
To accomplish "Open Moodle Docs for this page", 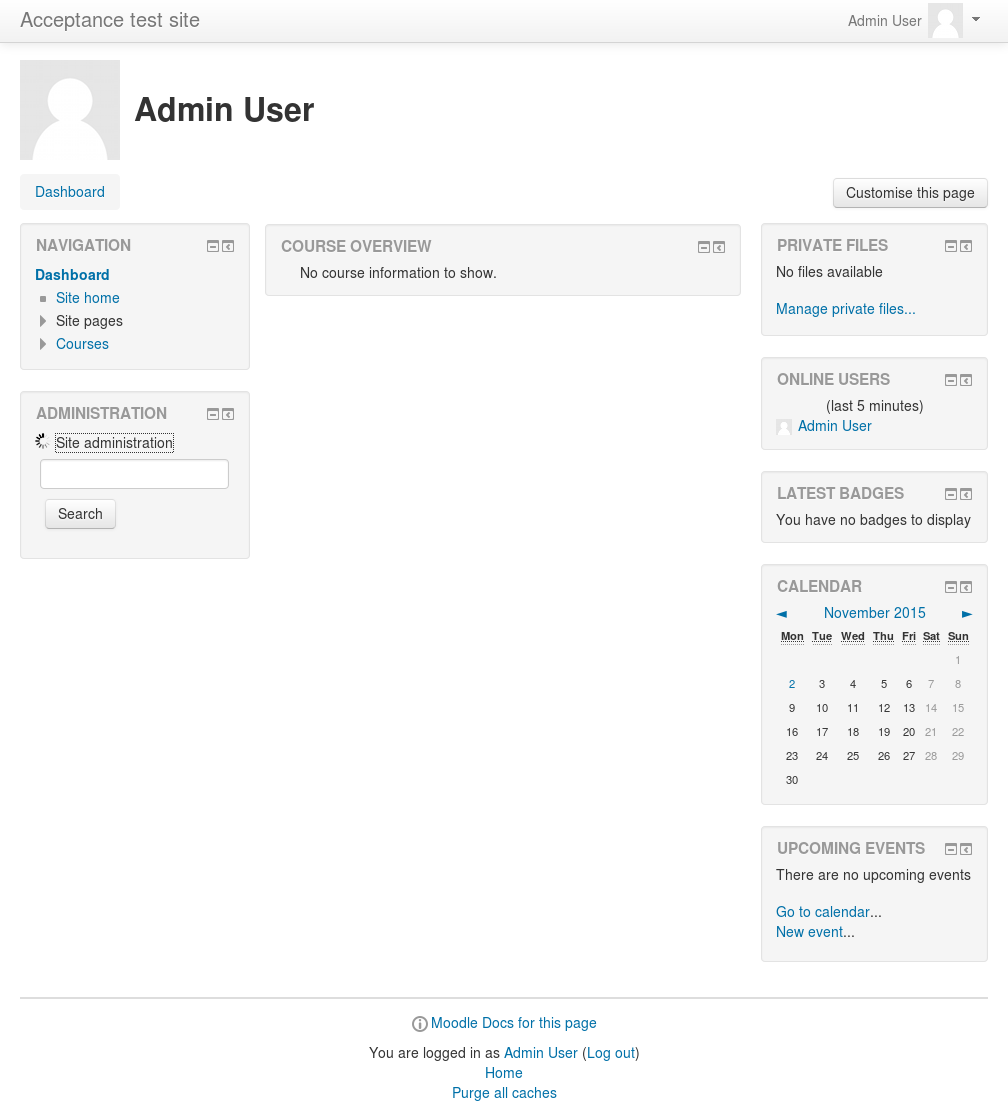I will 514,1024.
